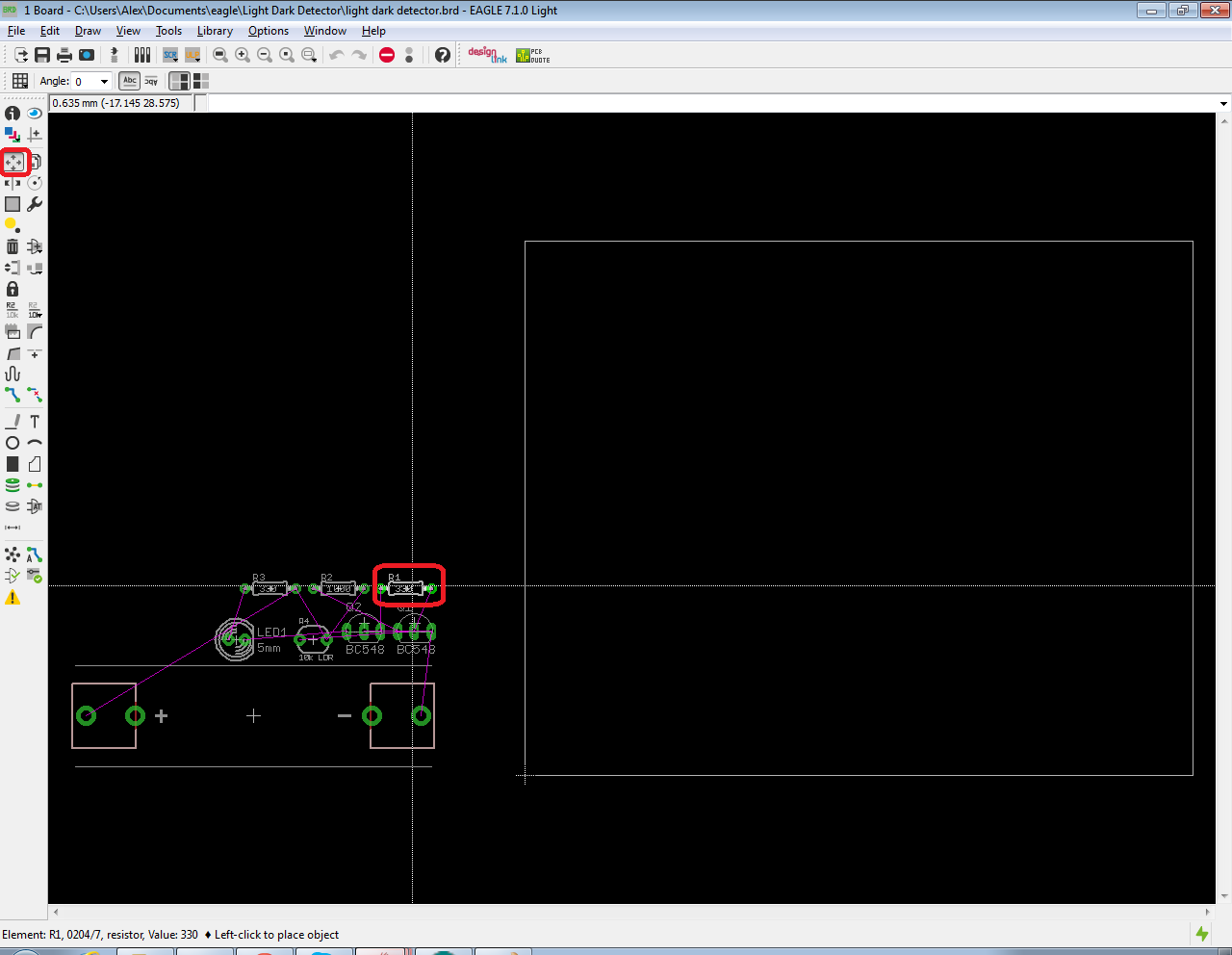
Task: Open the Tools menu
Action: (x=168, y=31)
